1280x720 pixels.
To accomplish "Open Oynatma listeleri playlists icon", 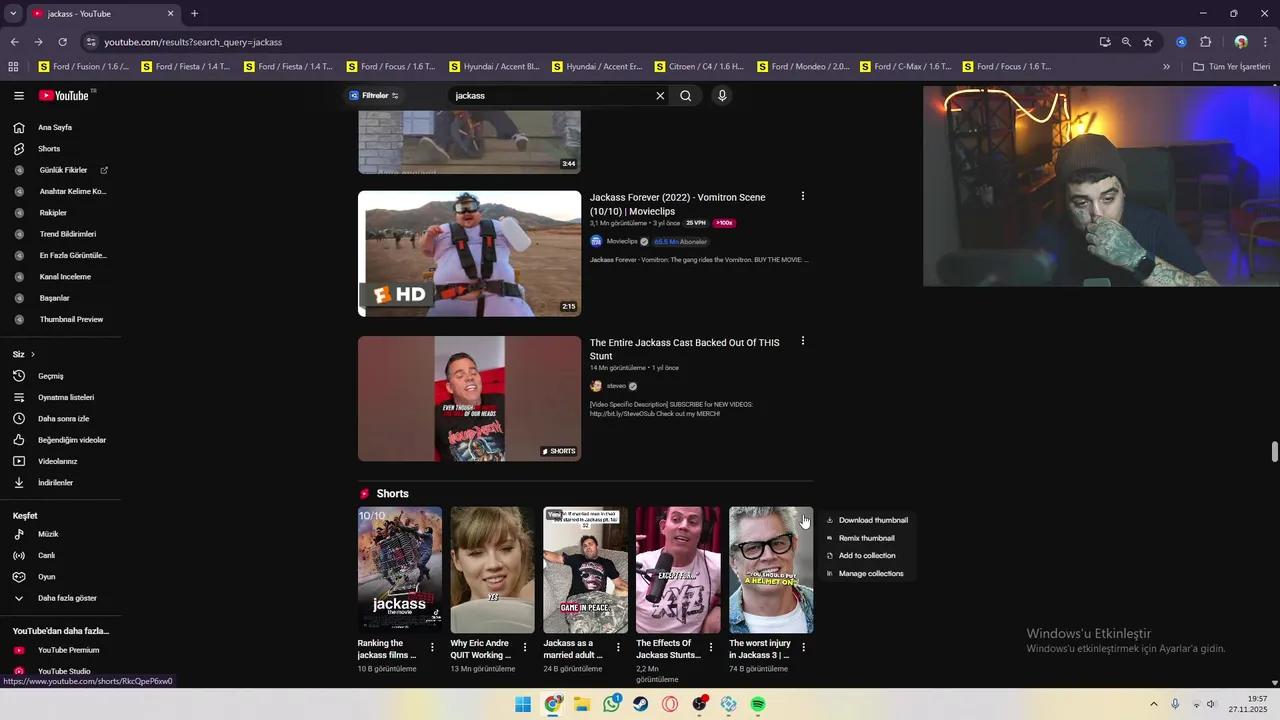I will click(18, 398).
